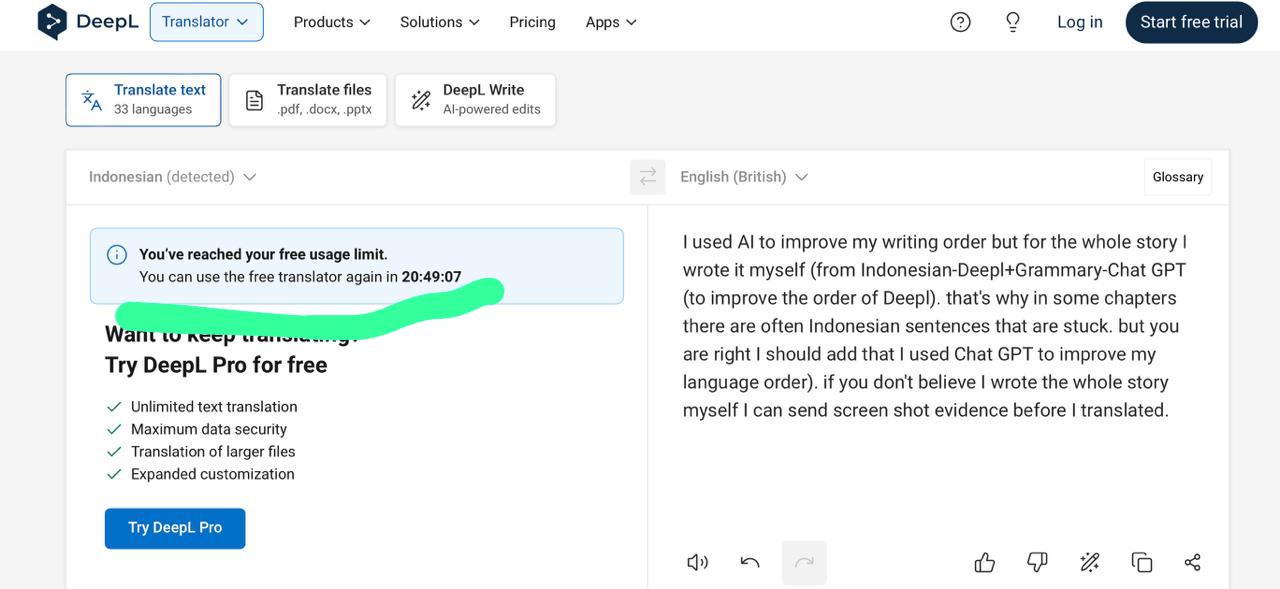1280x589 pixels.
Task: Open the English (British) target language selector
Action: point(744,177)
